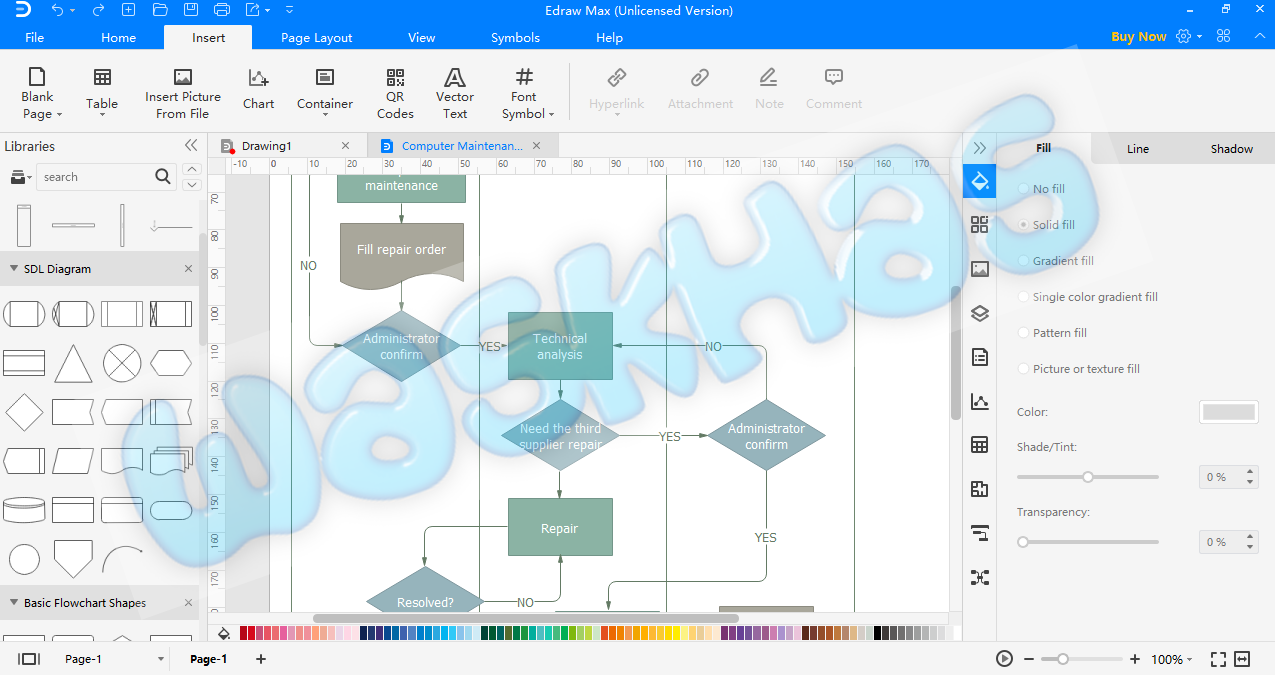Switch to the Page Layout ribbon tab
Image resolution: width=1275 pixels, height=675 pixels.
point(316,38)
